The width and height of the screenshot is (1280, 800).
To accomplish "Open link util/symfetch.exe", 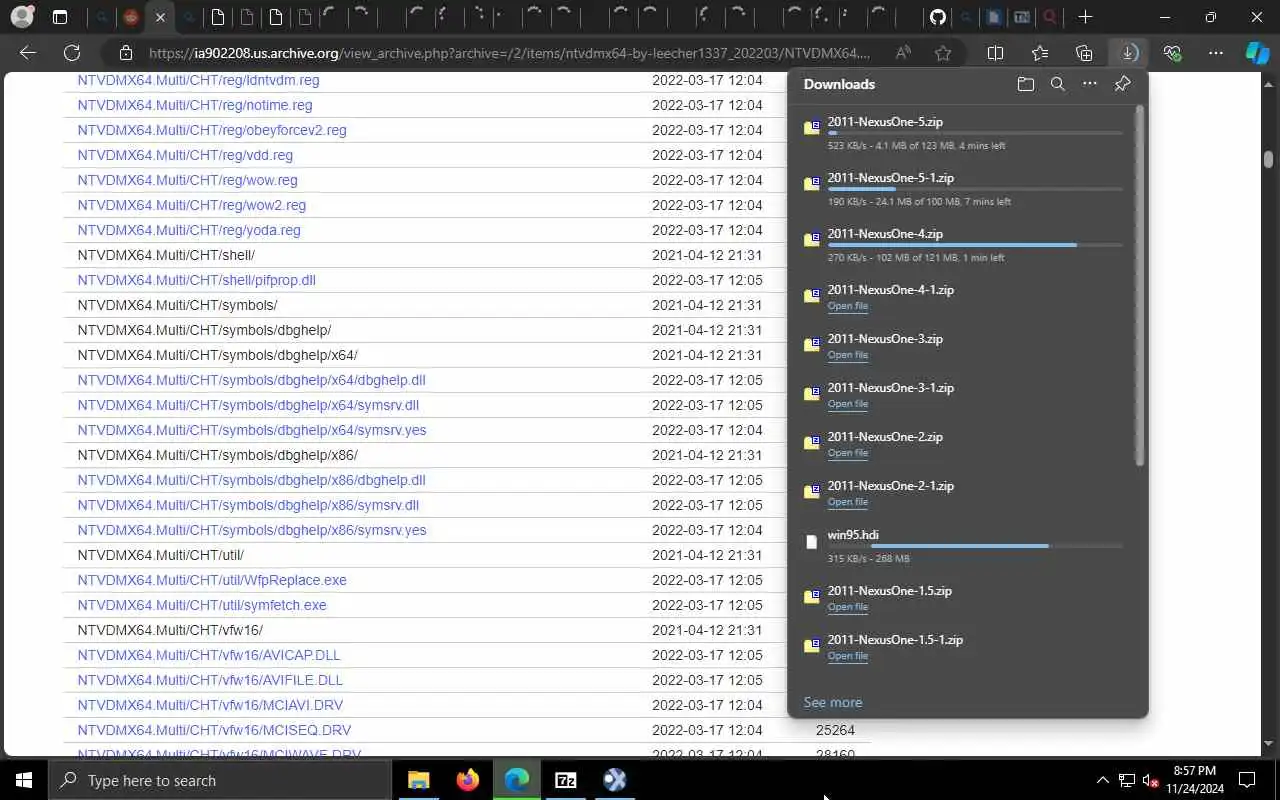I will [x=202, y=605].
